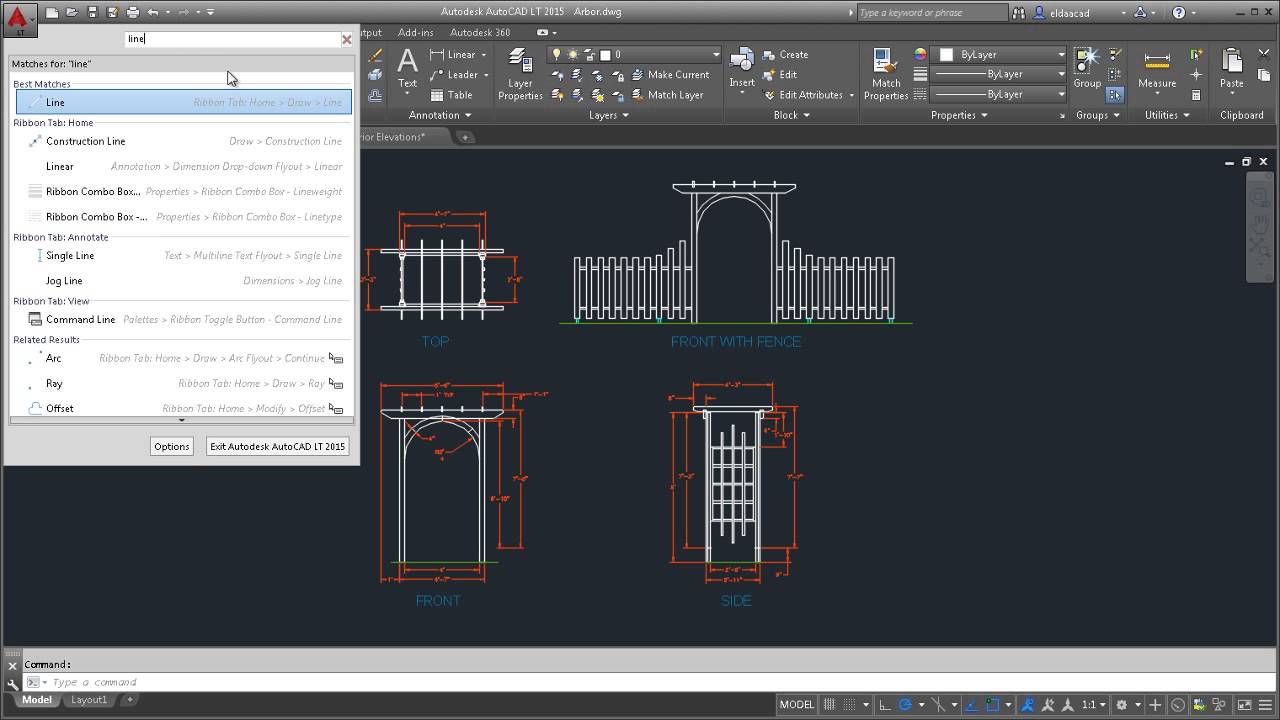Viewport: 1280px width, 720px height.
Task: Click the Plot printer icon in toolbar
Action: pyautogui.click(x=131, y=12)
